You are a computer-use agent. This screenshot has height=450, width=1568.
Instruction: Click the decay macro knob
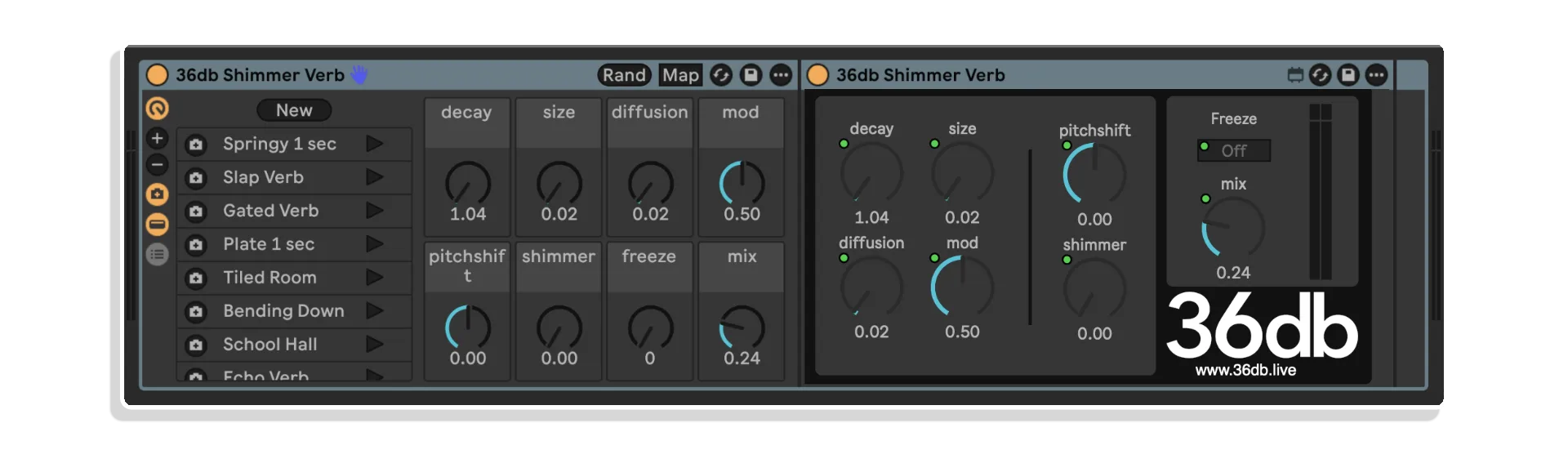468,183
